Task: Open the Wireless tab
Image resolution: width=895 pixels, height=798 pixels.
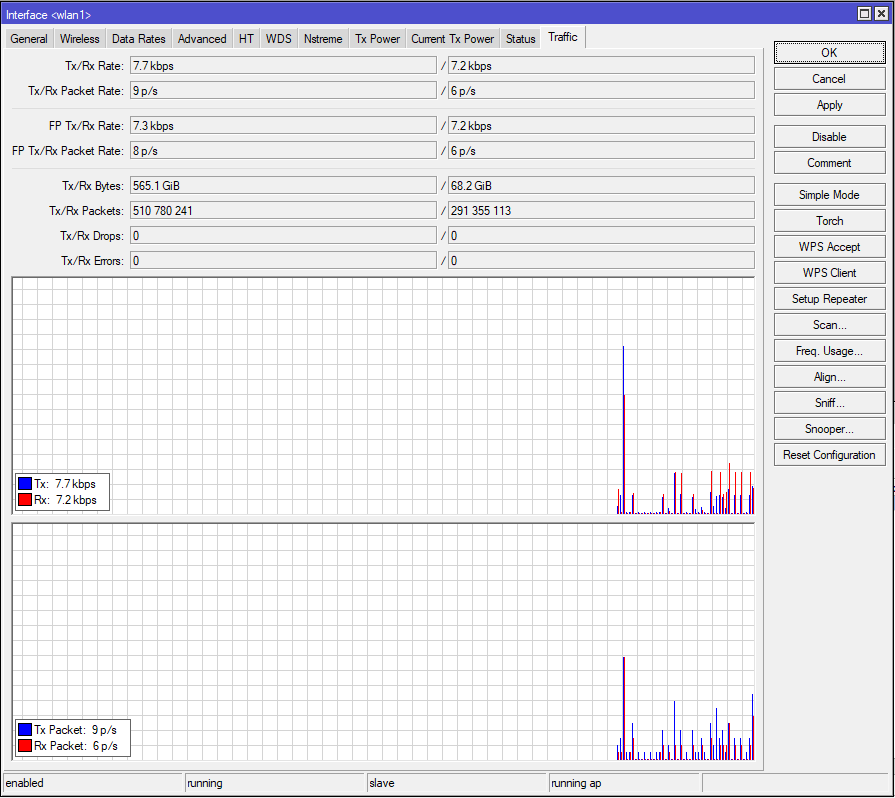Action: [x=79, y=39]
